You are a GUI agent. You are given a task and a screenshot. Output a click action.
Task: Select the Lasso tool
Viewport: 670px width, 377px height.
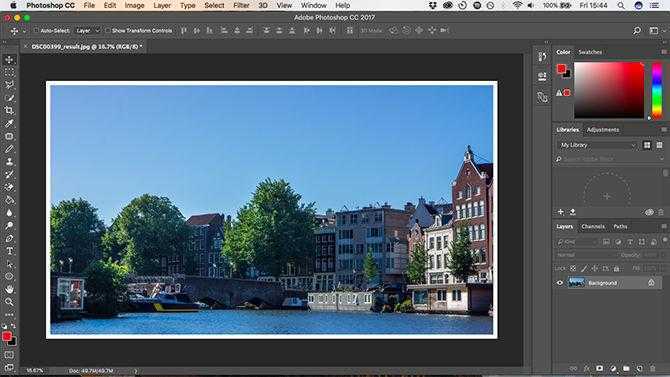pos(9,85)
